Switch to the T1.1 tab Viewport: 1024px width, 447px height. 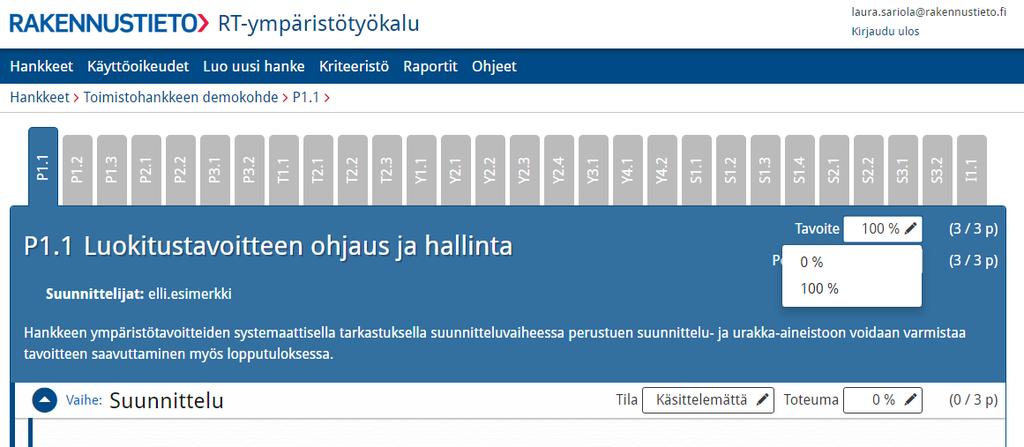(x=284, y=170)
